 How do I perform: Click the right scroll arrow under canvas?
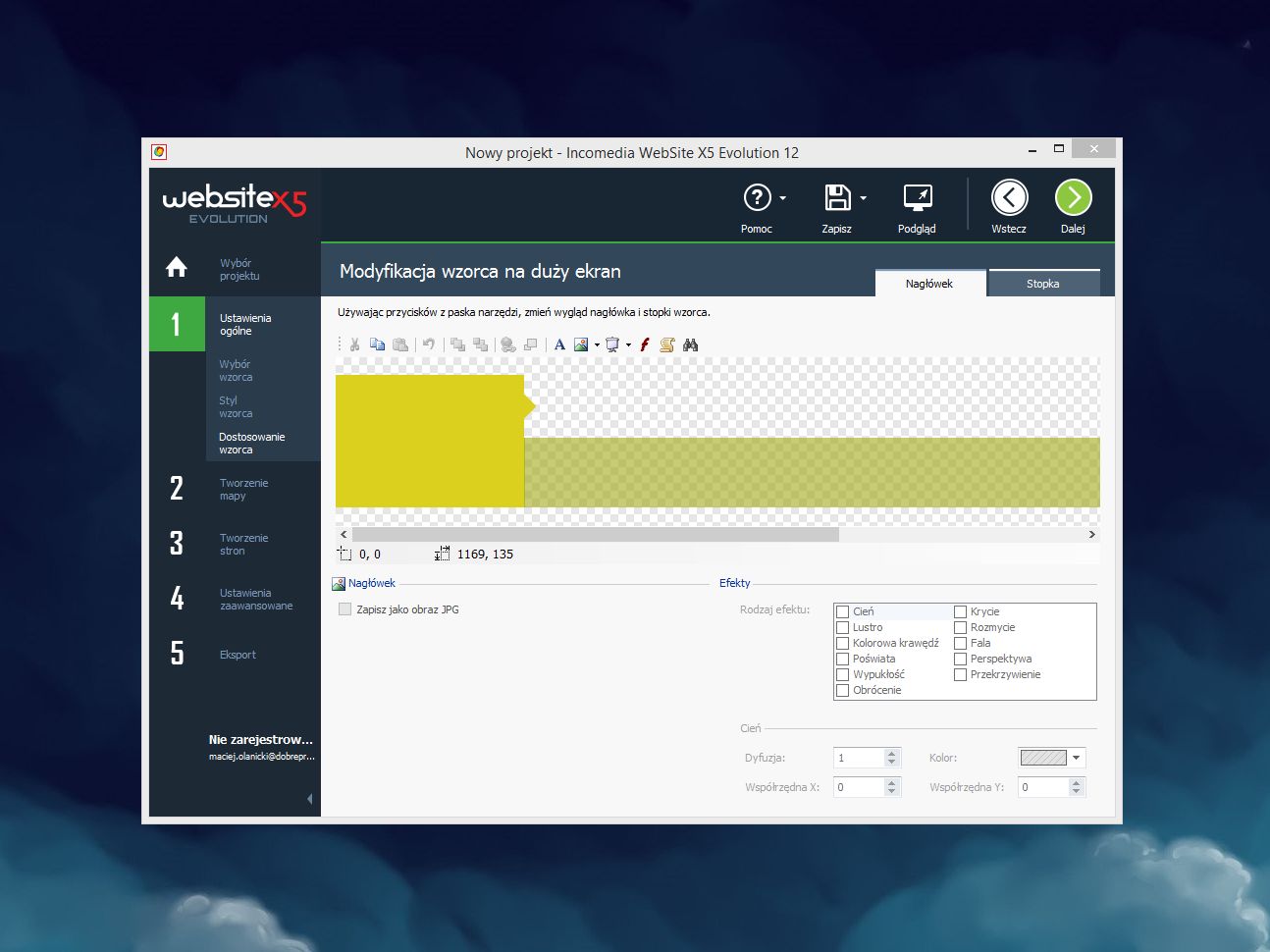pyautogui.click(x=1091, y=535)
